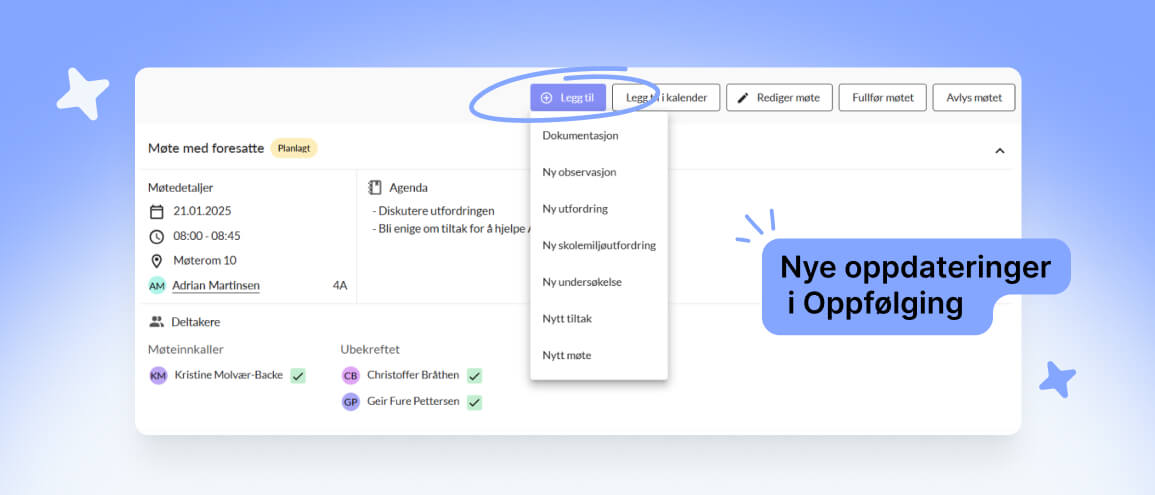Toggle checkbox next to Geir Fure Pettersen

(x=475, y=402)
